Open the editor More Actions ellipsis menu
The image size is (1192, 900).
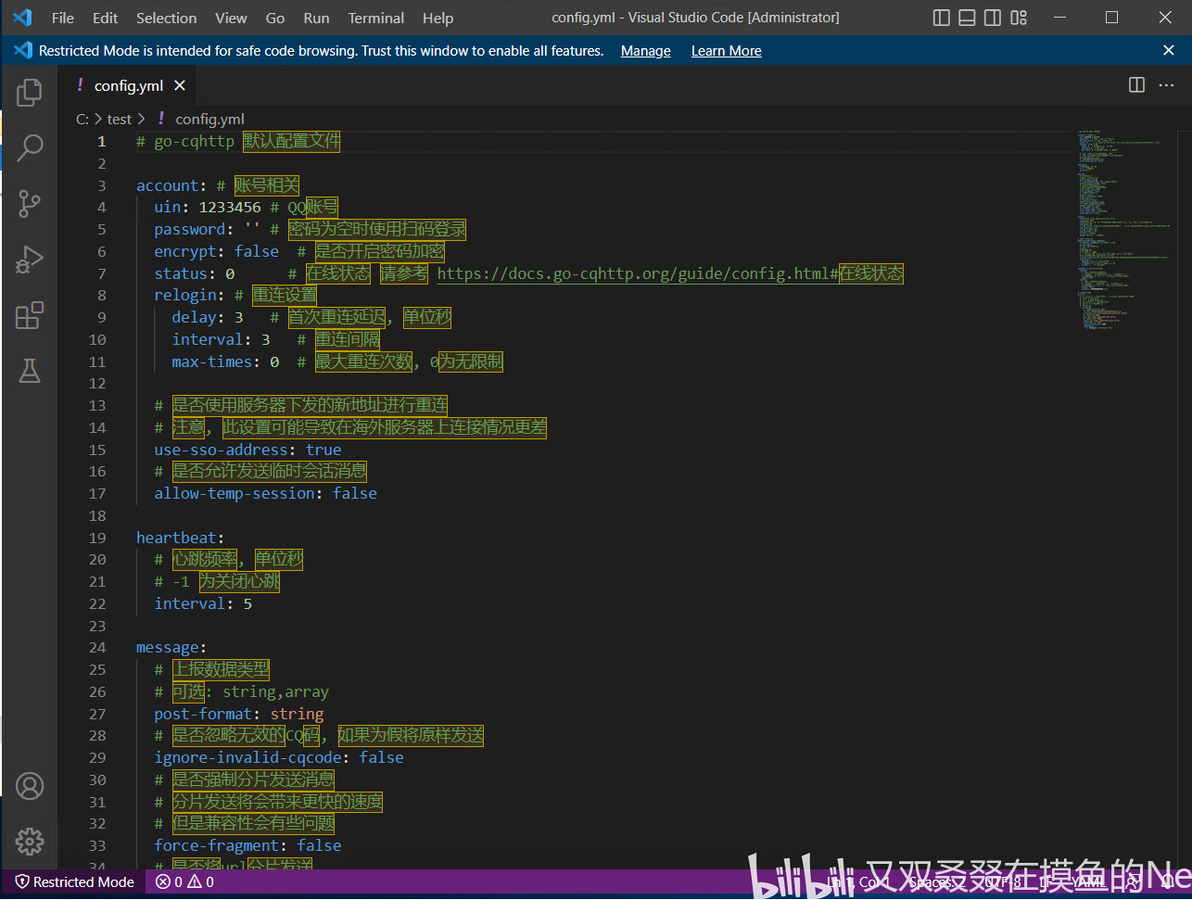point(1166,85)
